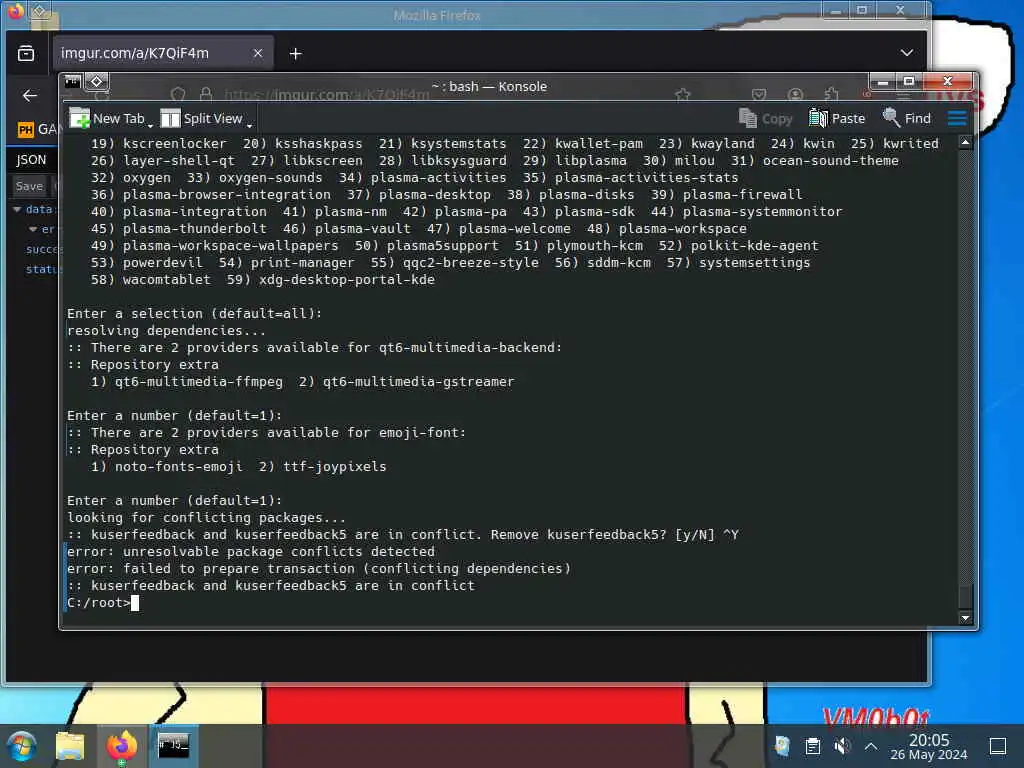
Task: Click the show desktop taskbar button
Action: click(998, 746)
